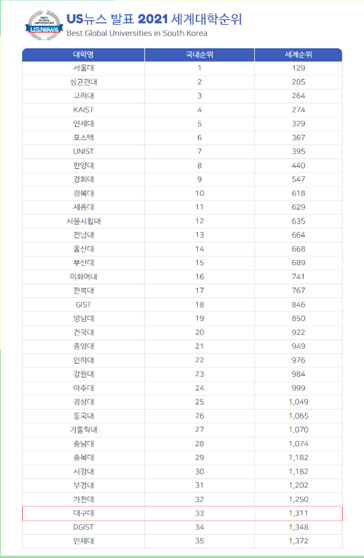Click world rank 1,372 cell
364x558 pixels.
pyautogui.click(x=298, y=541)
